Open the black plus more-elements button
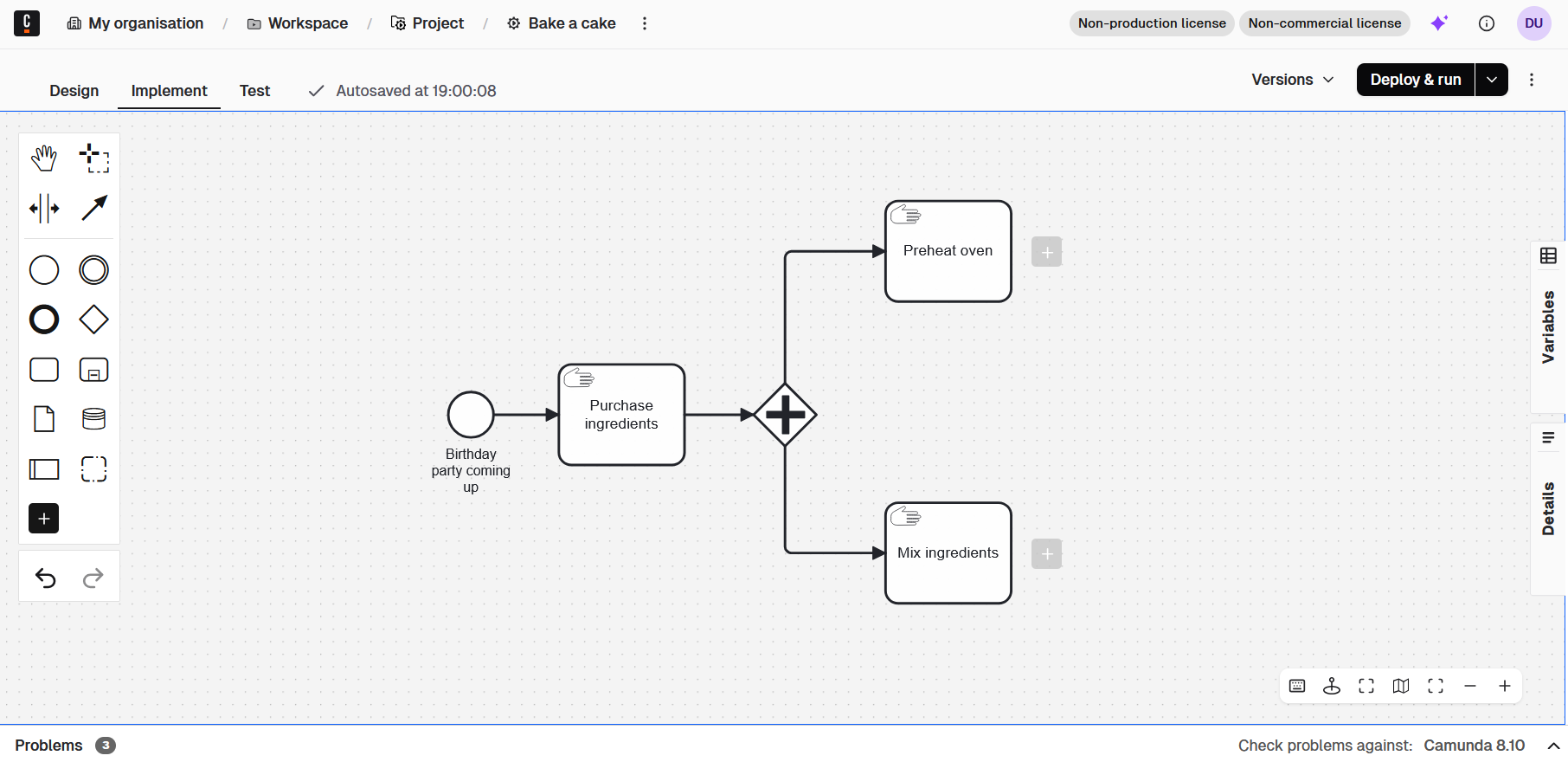The height and width of the screenshot is (762, 1568). coord(44,519)
